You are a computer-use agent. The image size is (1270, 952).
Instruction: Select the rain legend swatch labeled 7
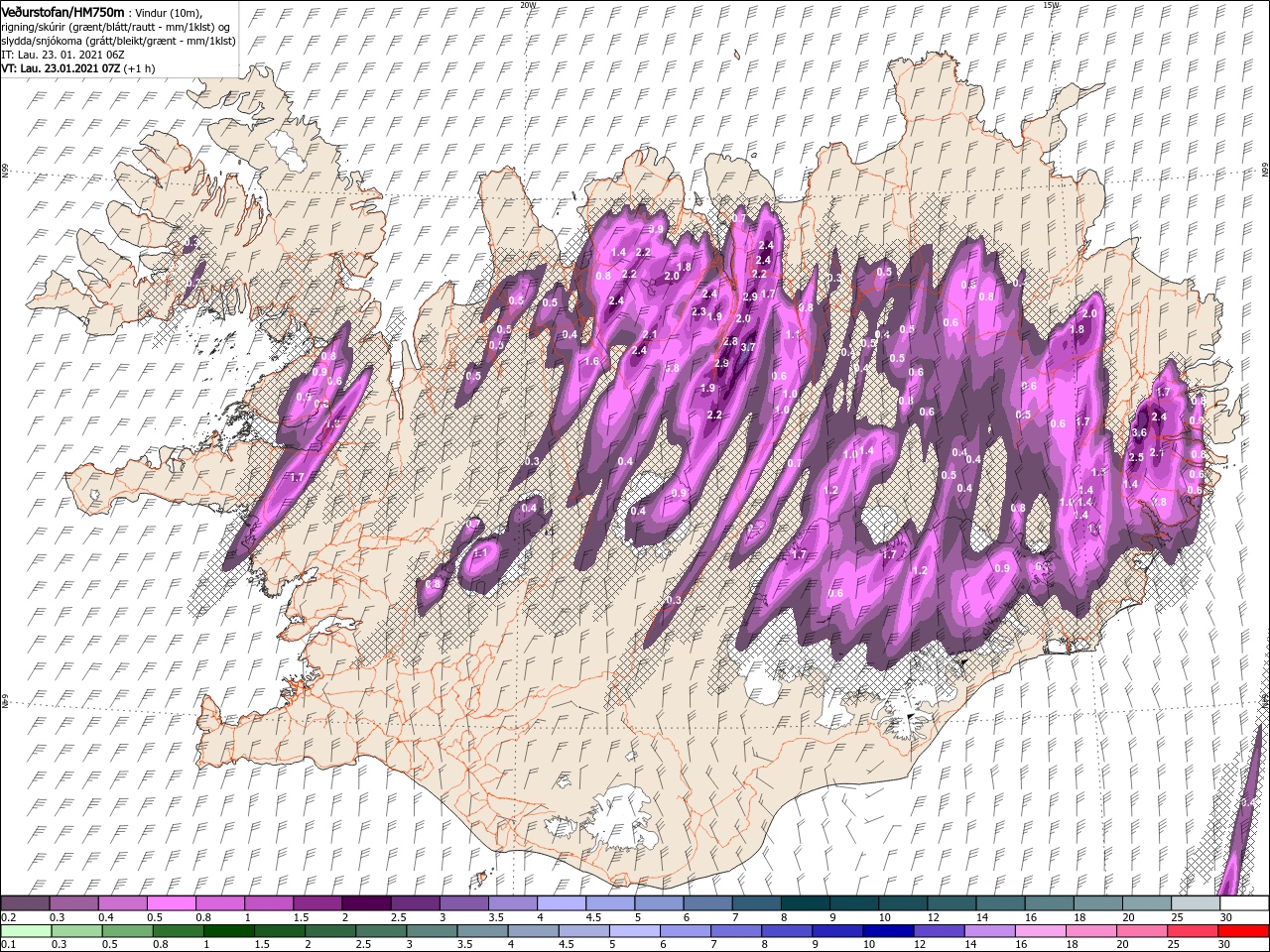click(x=735, y=931)
